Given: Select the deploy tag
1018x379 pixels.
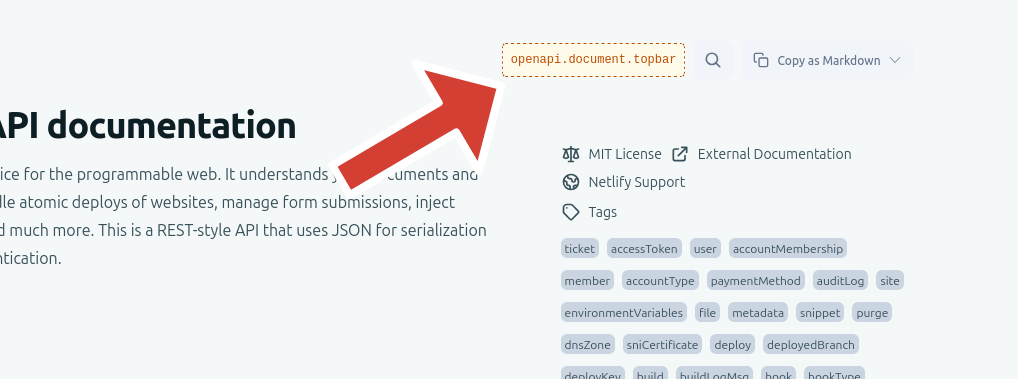Looking at the screenshot, I should tap(732, 344).
